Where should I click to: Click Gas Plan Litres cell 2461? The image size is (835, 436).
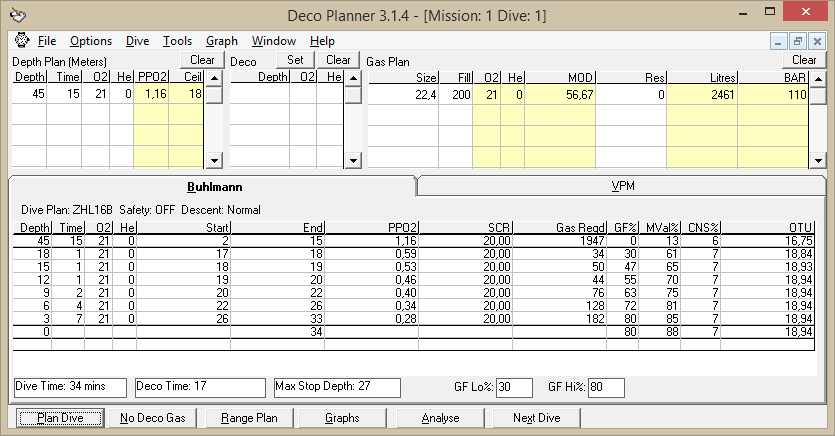coord(702,95)
